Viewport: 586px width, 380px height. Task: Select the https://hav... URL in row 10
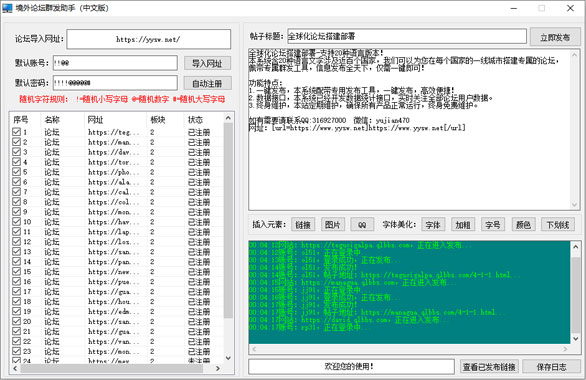pos(114,222)
